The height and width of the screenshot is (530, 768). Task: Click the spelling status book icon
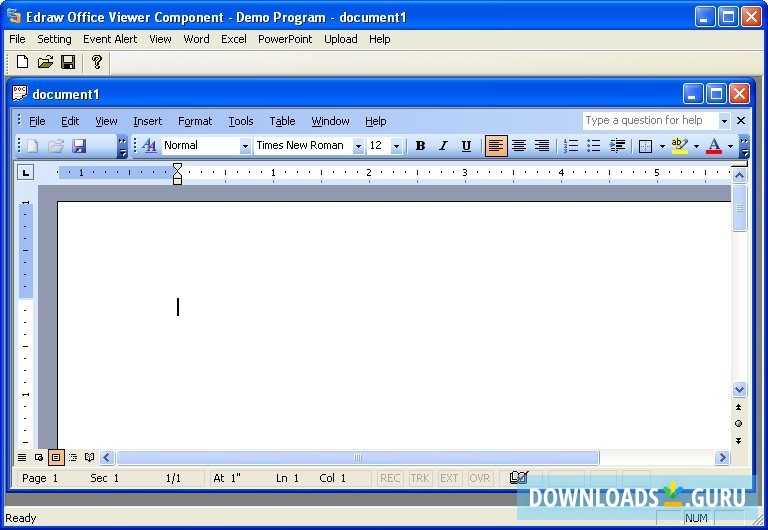click(x=519, y=478)
